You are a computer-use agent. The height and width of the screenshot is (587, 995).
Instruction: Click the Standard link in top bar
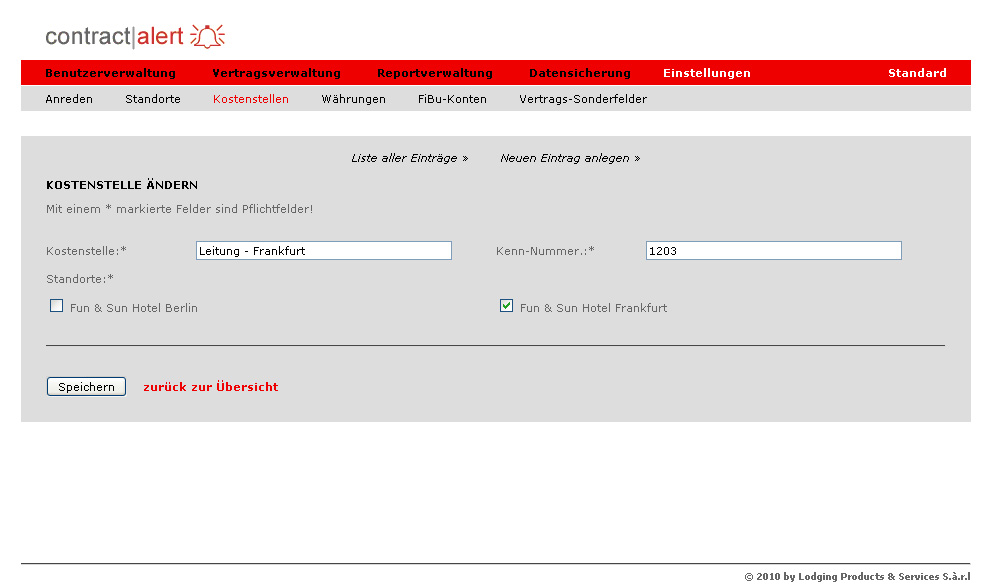tap(916, 73)
